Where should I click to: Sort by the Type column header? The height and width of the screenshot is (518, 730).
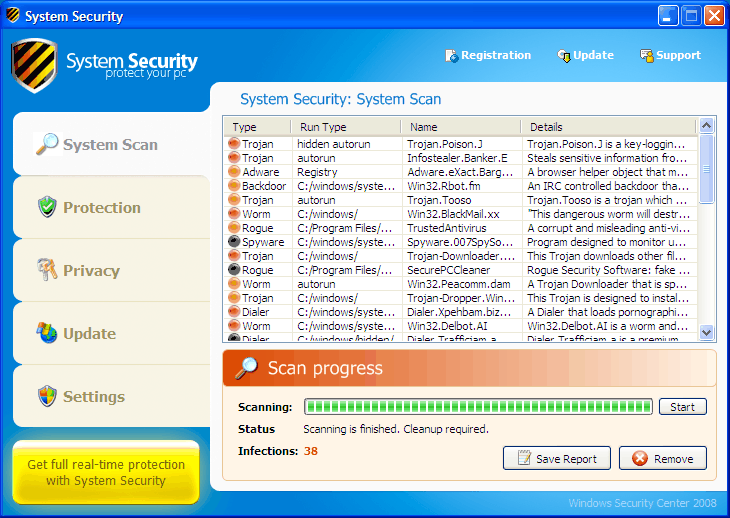(257, 127)
